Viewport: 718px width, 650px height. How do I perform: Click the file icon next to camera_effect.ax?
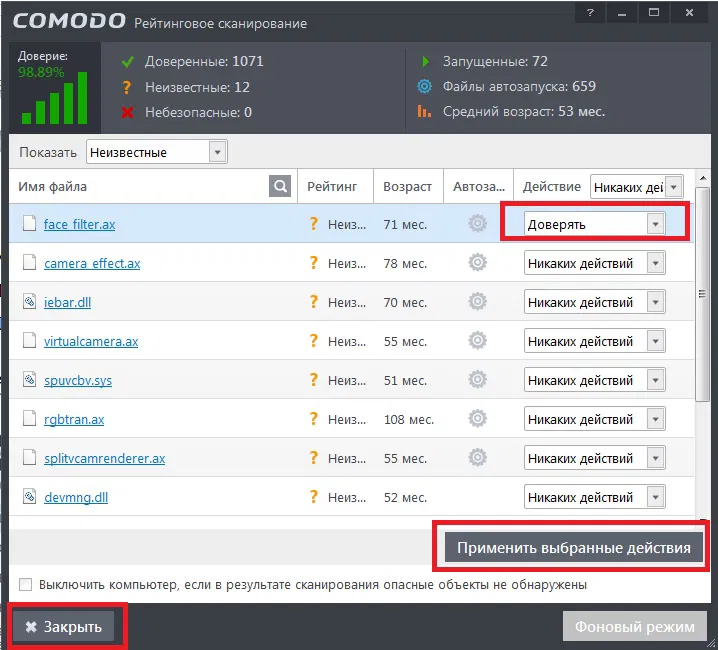pos(30,262)
